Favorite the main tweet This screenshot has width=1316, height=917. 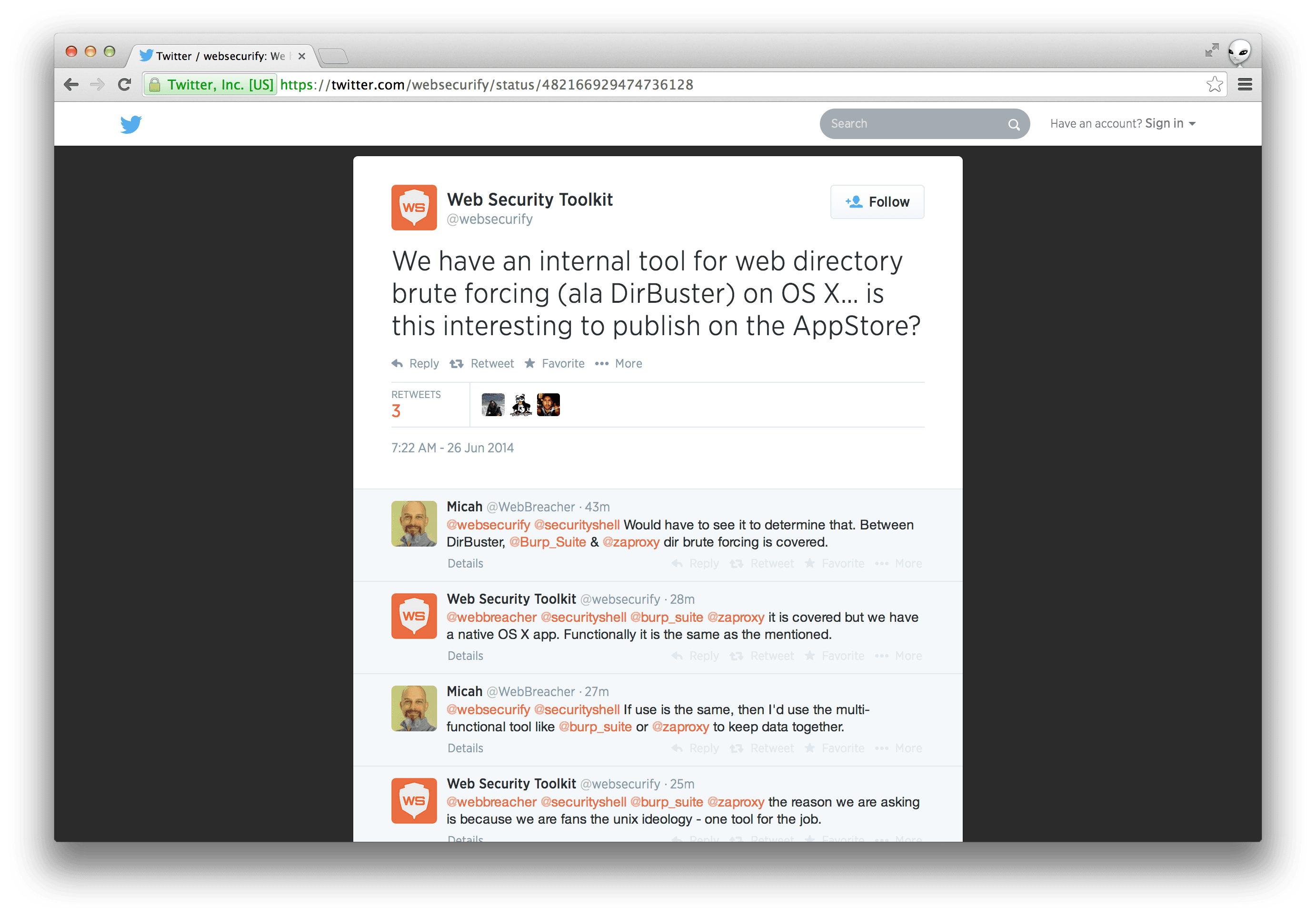coord(554,363)
